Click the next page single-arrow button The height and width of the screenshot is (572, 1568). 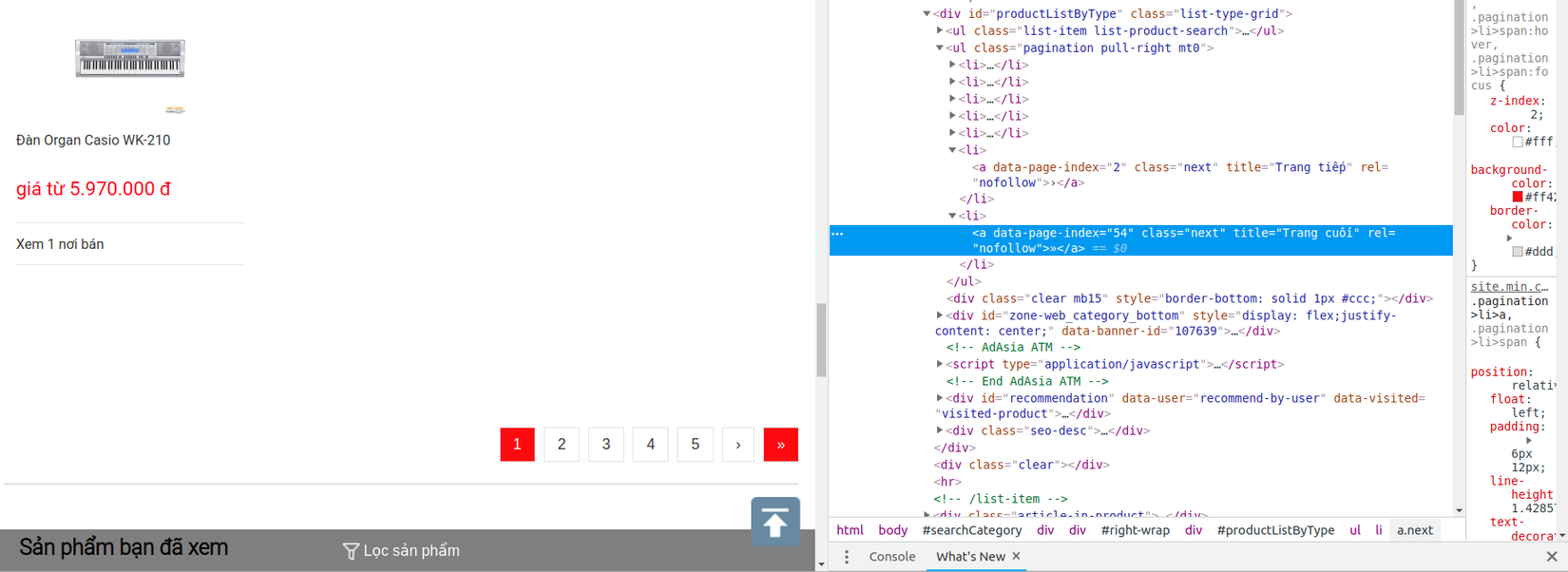pyautogui.click(x=738, y=444)
